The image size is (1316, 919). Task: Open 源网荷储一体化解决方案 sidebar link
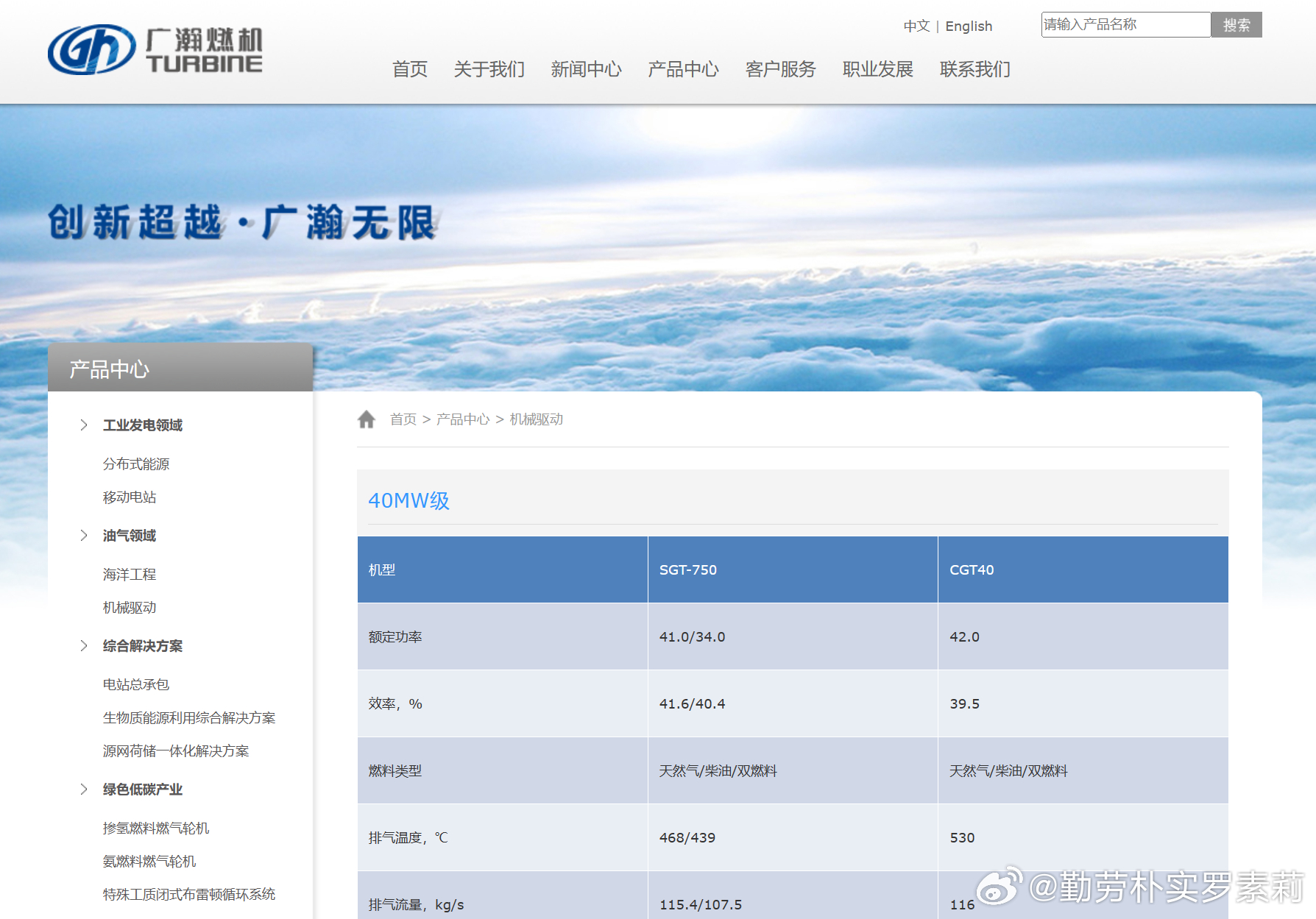click(x=176, y=751)
